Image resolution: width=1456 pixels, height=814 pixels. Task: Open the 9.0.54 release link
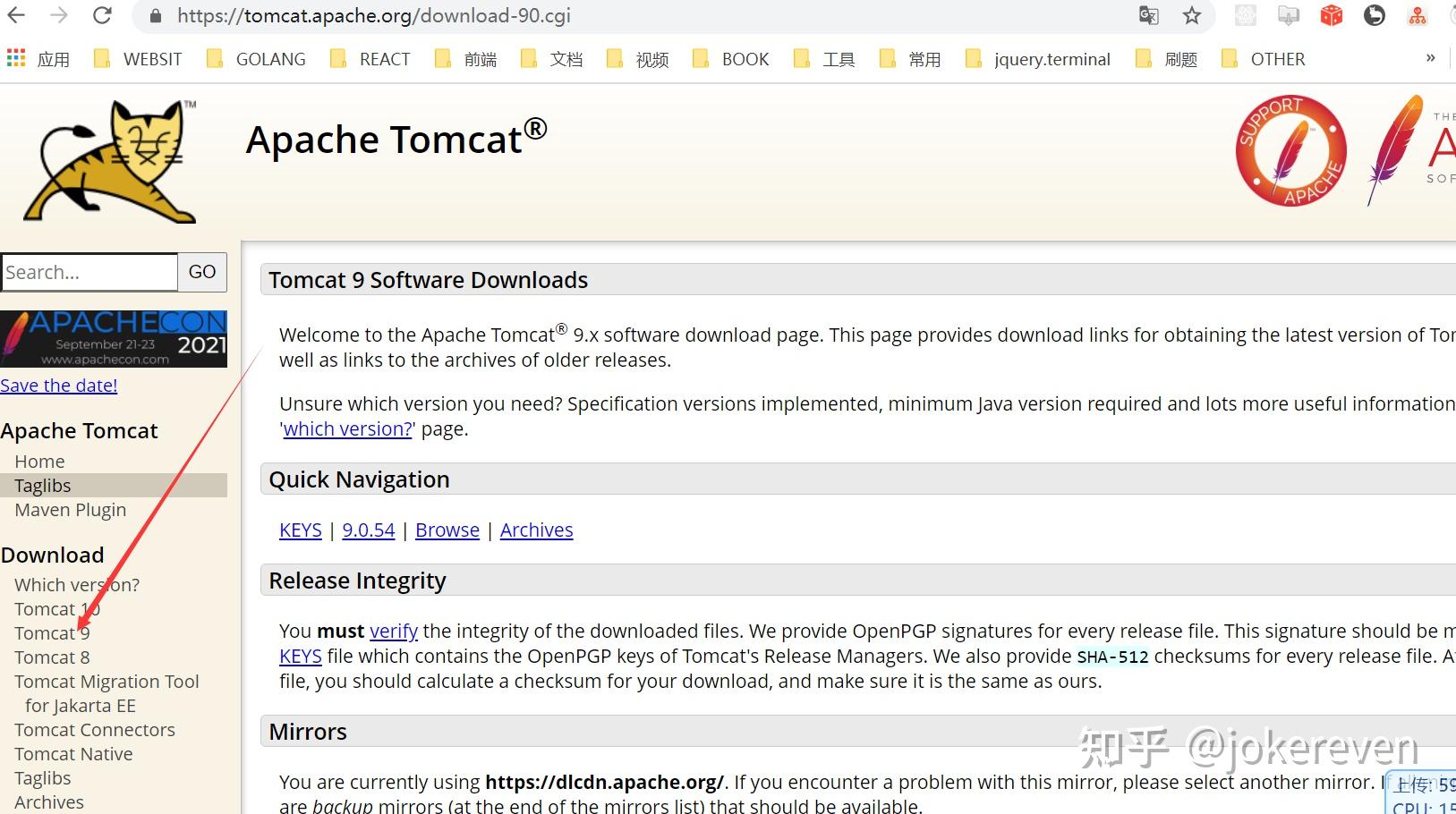(x=368, y=530)
